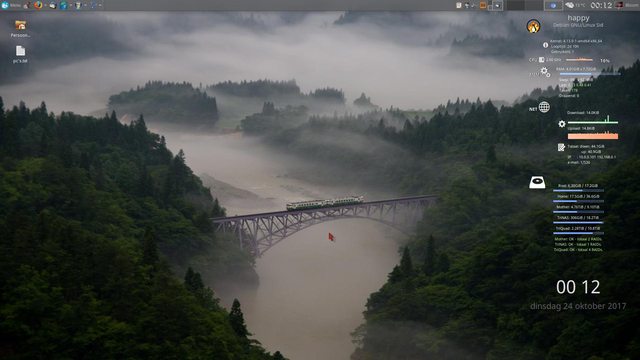Click the Root disk usage bar
Image resolution: width=640 pixels, height=360 pixels.
(578, 190)
